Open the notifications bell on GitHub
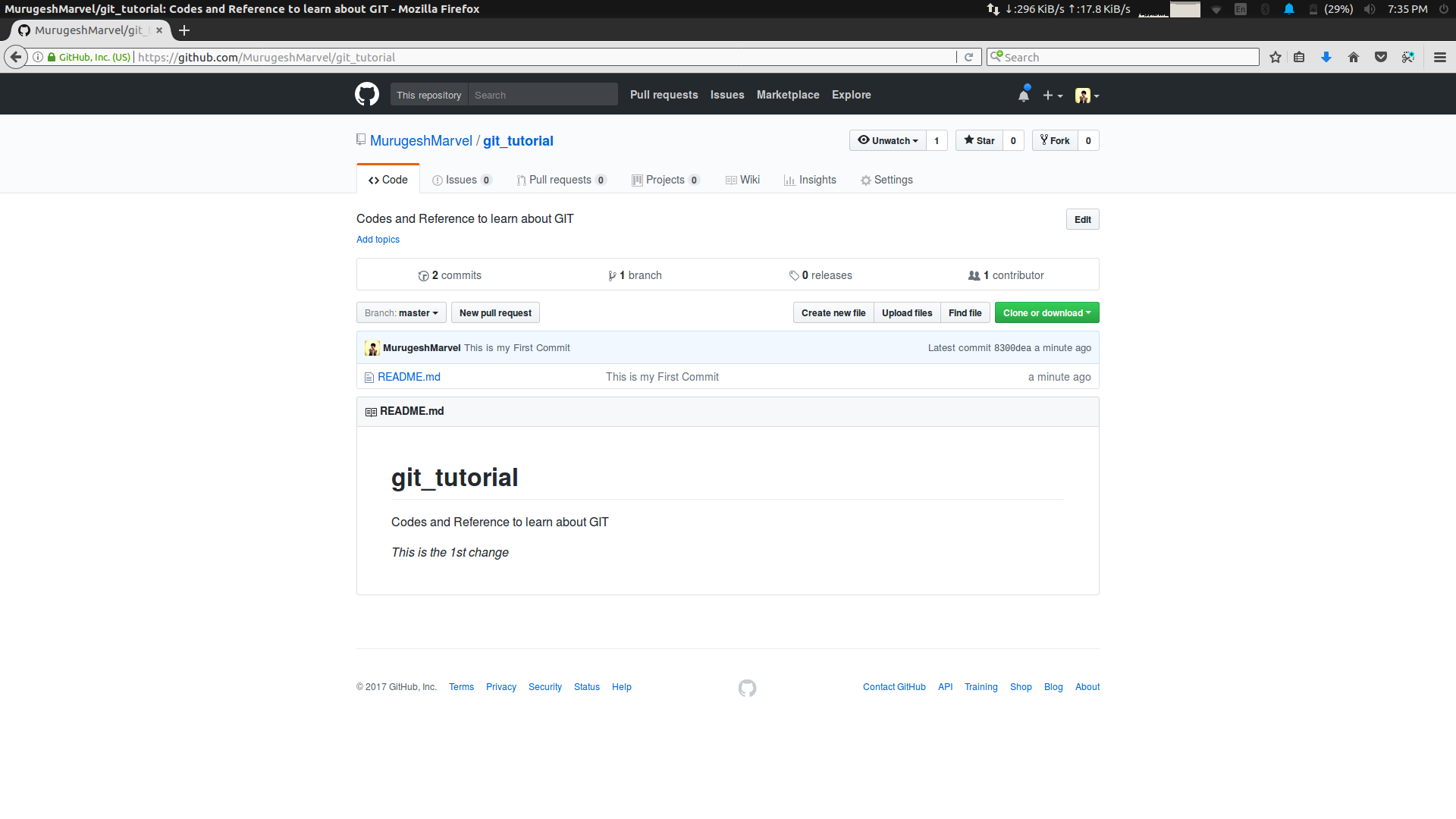This screenshot has height=819, width=1456. [x=1024, y=95]
